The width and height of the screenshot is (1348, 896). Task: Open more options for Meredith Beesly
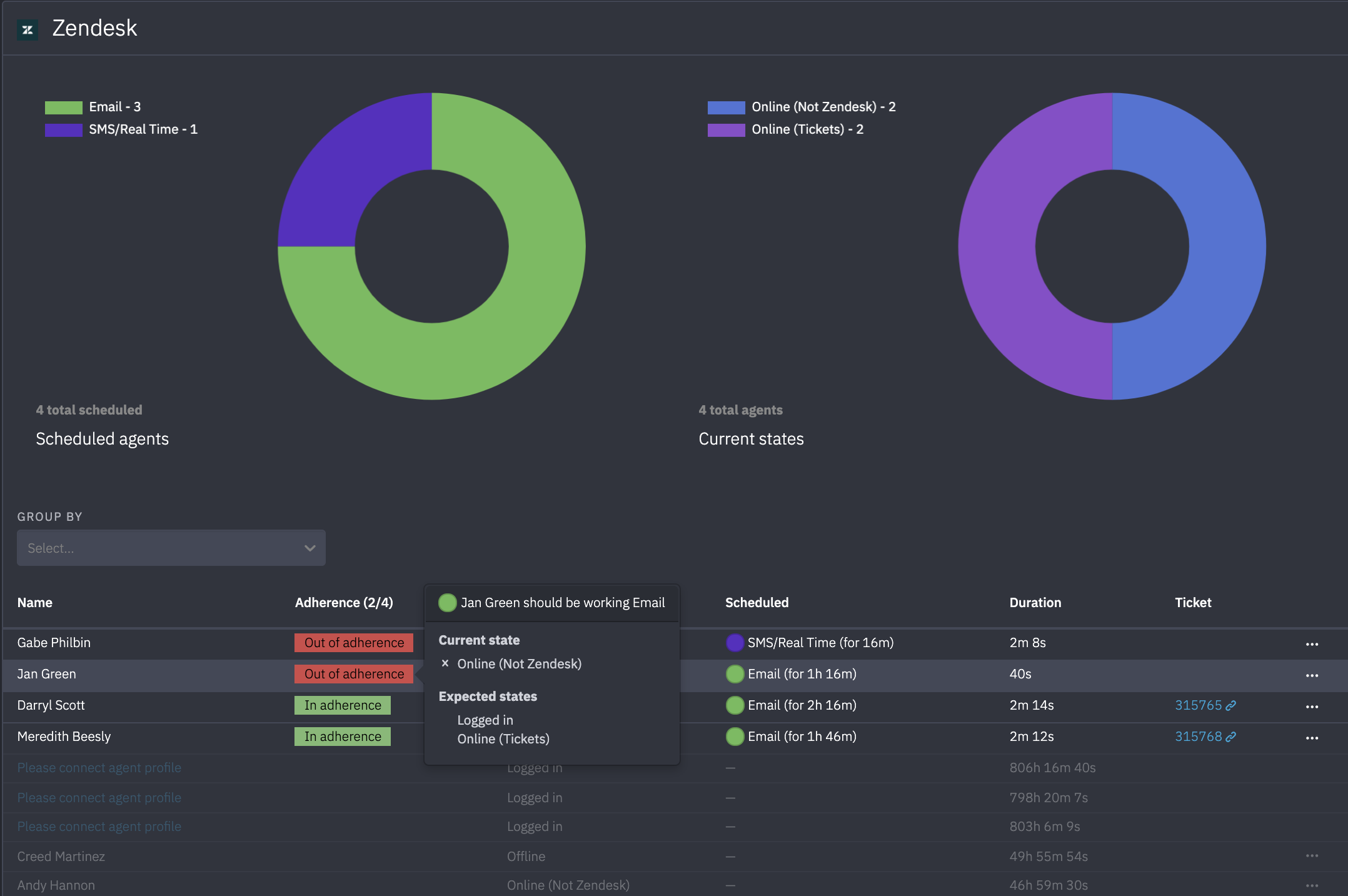pyautogui.click(x=1312, y=738)
